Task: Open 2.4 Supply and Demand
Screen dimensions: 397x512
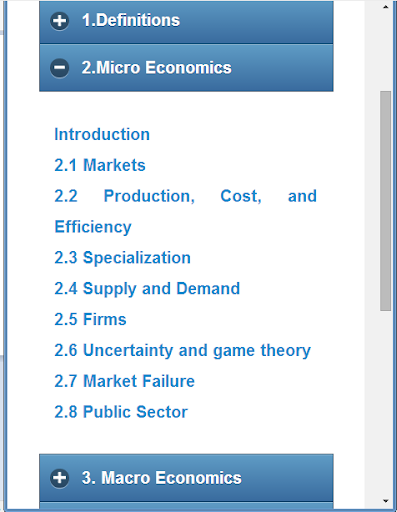Action: point(147,289)
